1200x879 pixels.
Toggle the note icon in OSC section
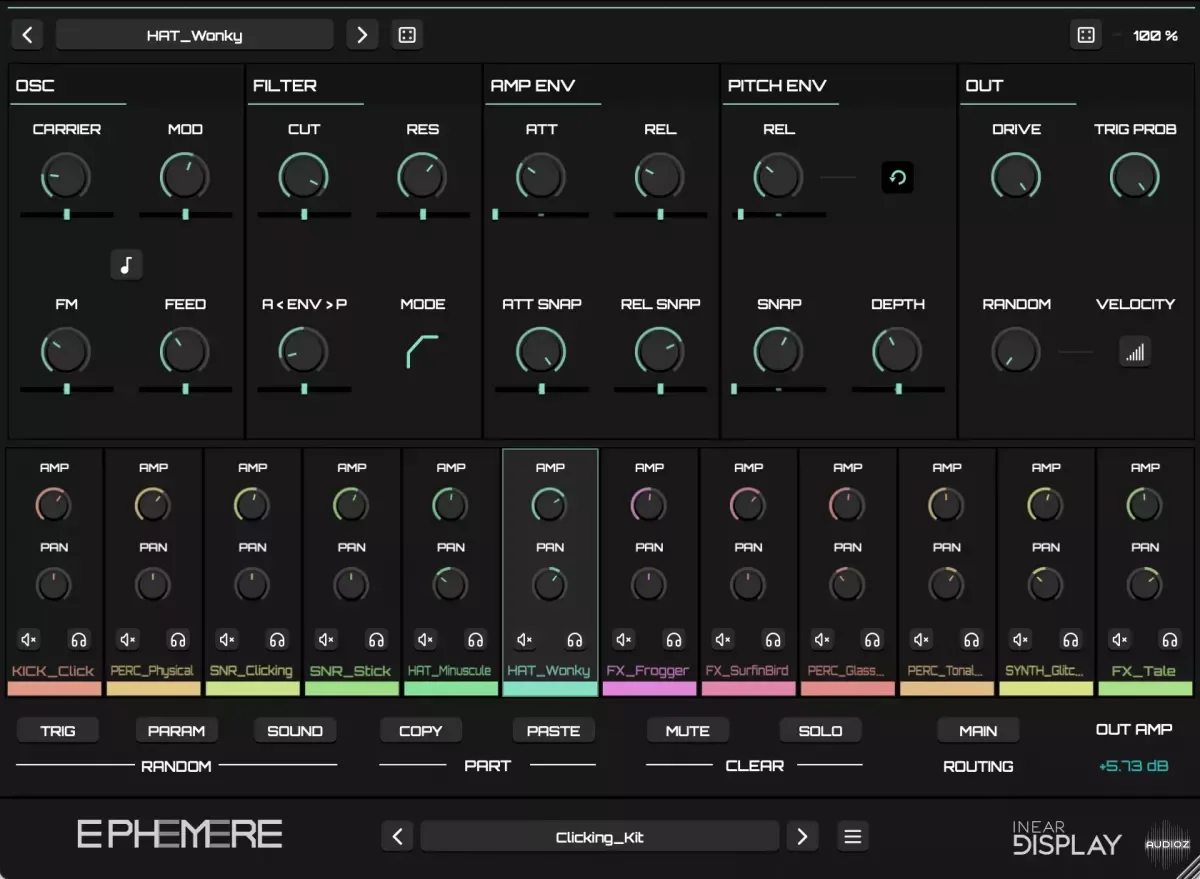tap(126, 265)
